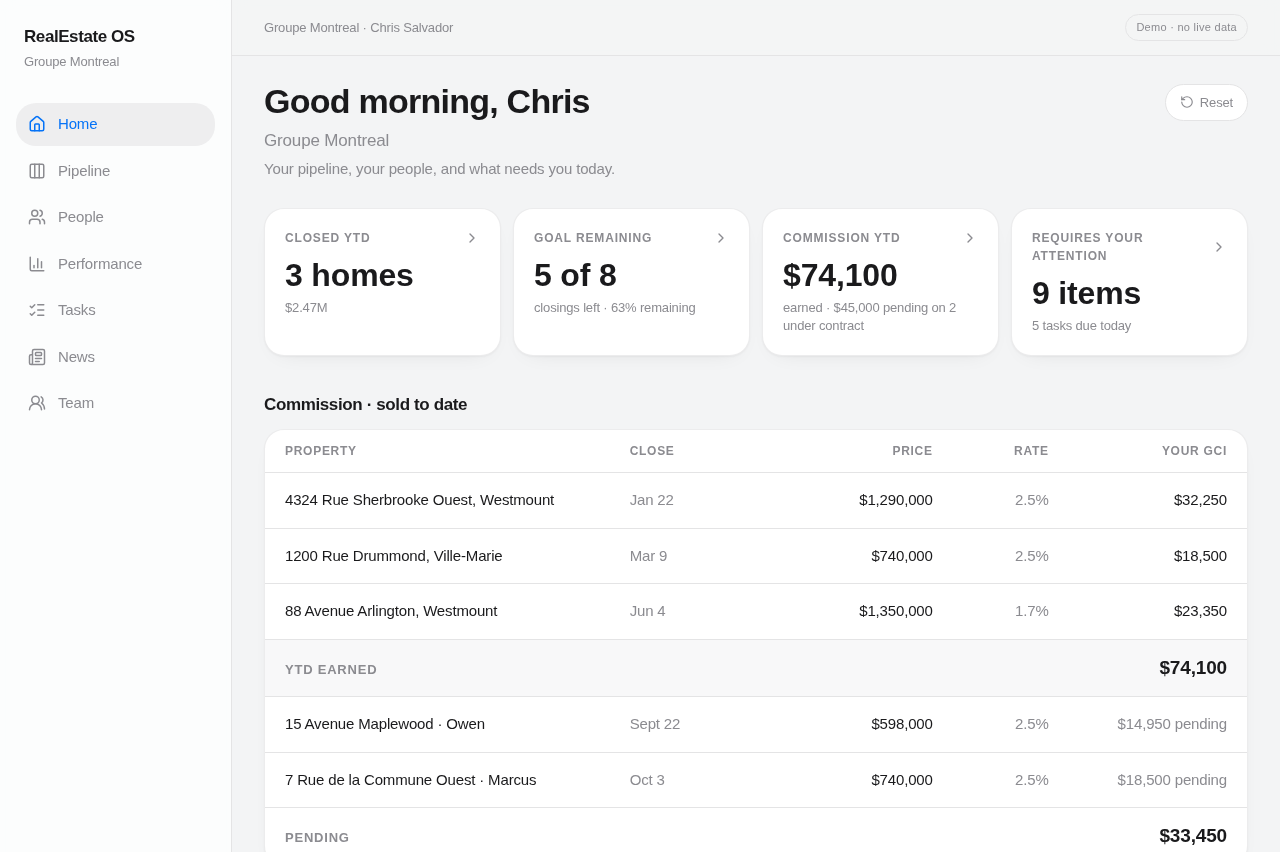This screenshot has height=852, width=1280.
Task: Click the Performance bar chart icon
Action: point(37,264)
